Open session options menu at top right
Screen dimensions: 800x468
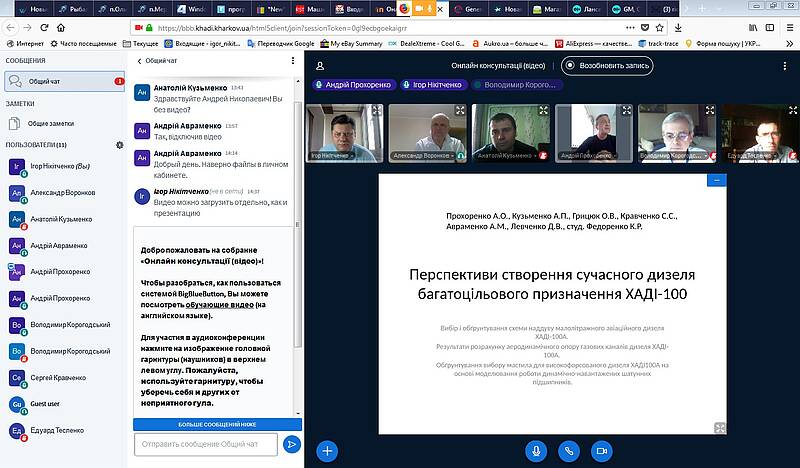(785, 66)
